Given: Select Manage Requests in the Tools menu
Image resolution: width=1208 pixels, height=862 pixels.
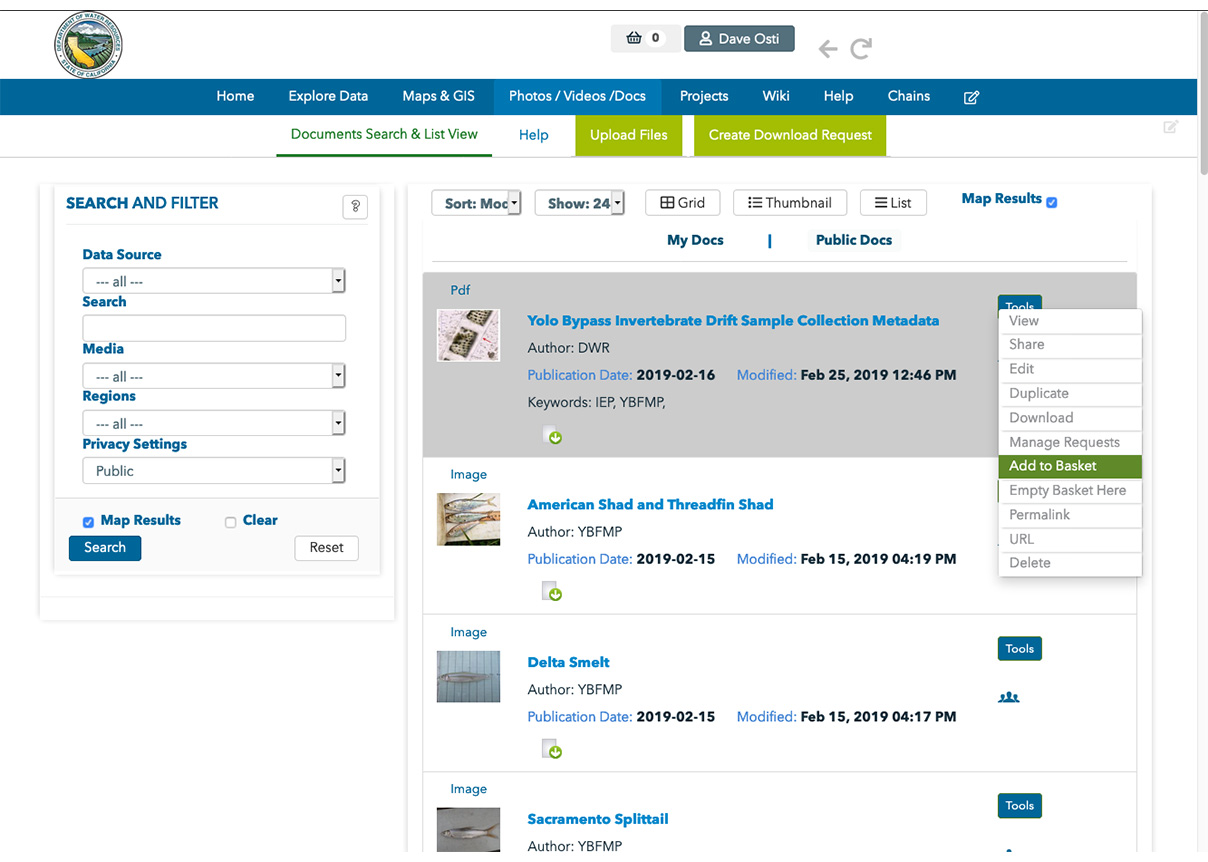Looking at the screenshot, I should (1070, 442).
